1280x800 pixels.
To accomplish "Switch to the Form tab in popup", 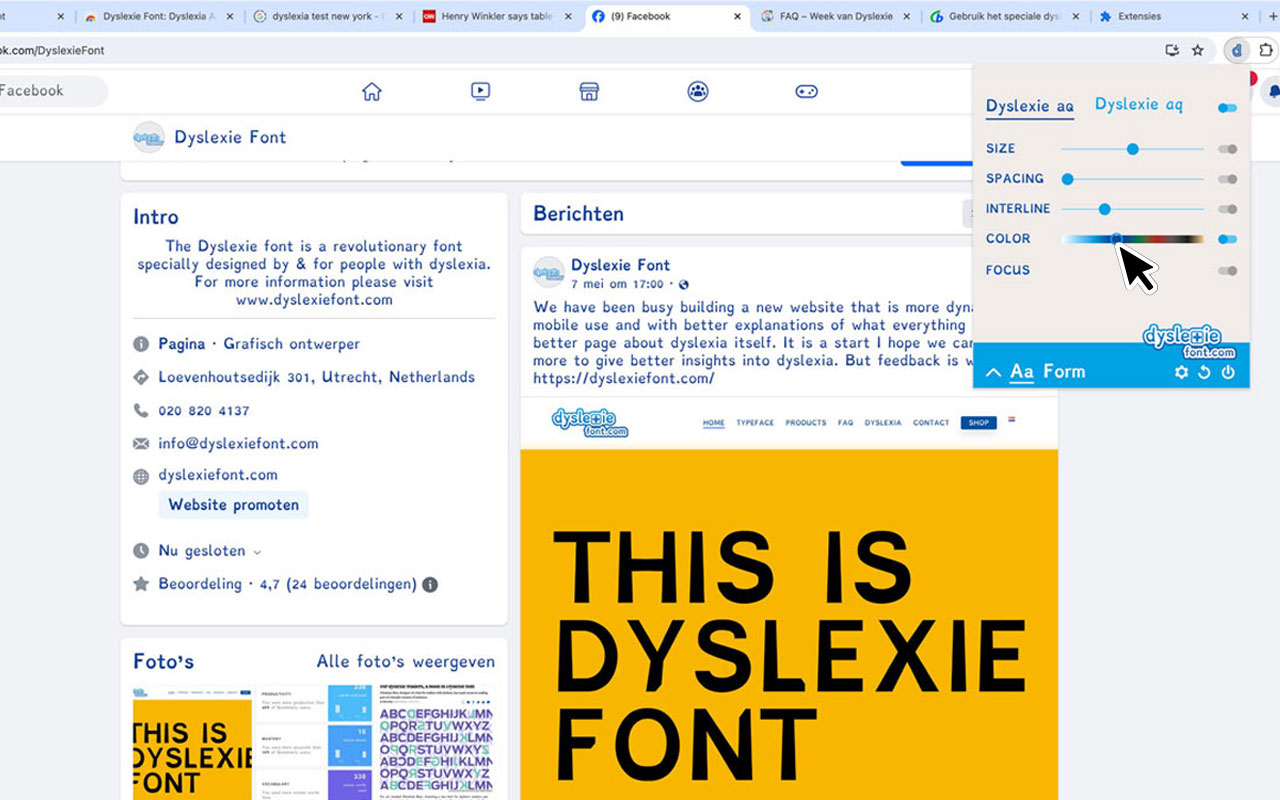I will [x=1064, y=372].
